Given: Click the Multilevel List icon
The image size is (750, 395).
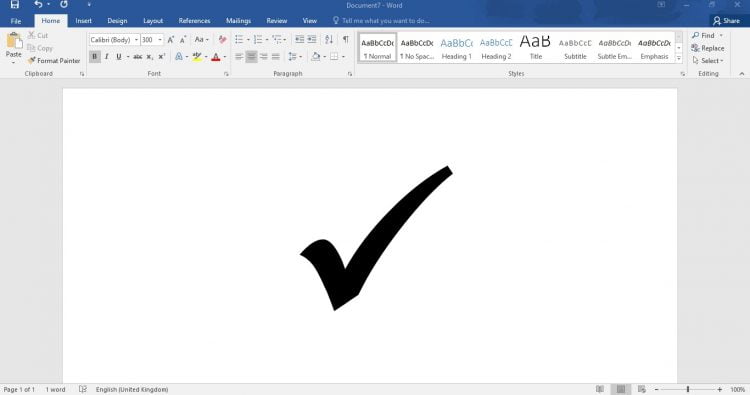Looking at the screenshot, I should pos(276,40).
